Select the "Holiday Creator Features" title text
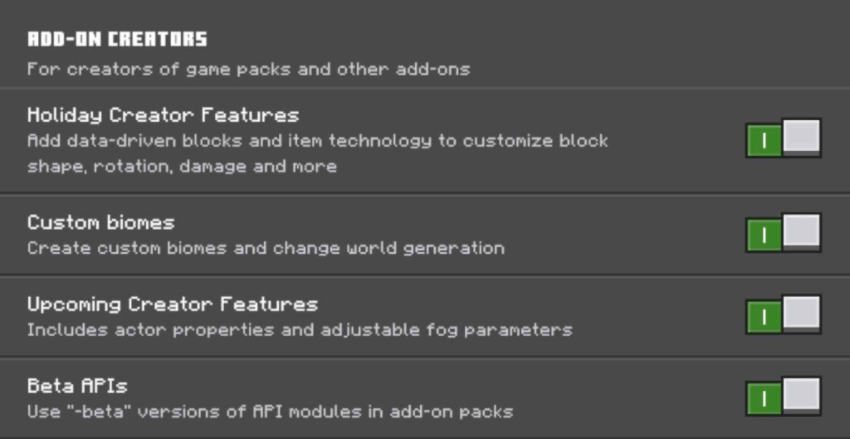Image resolution: width=850 pixels, height=439 pixels. click(x=163, y=115)
